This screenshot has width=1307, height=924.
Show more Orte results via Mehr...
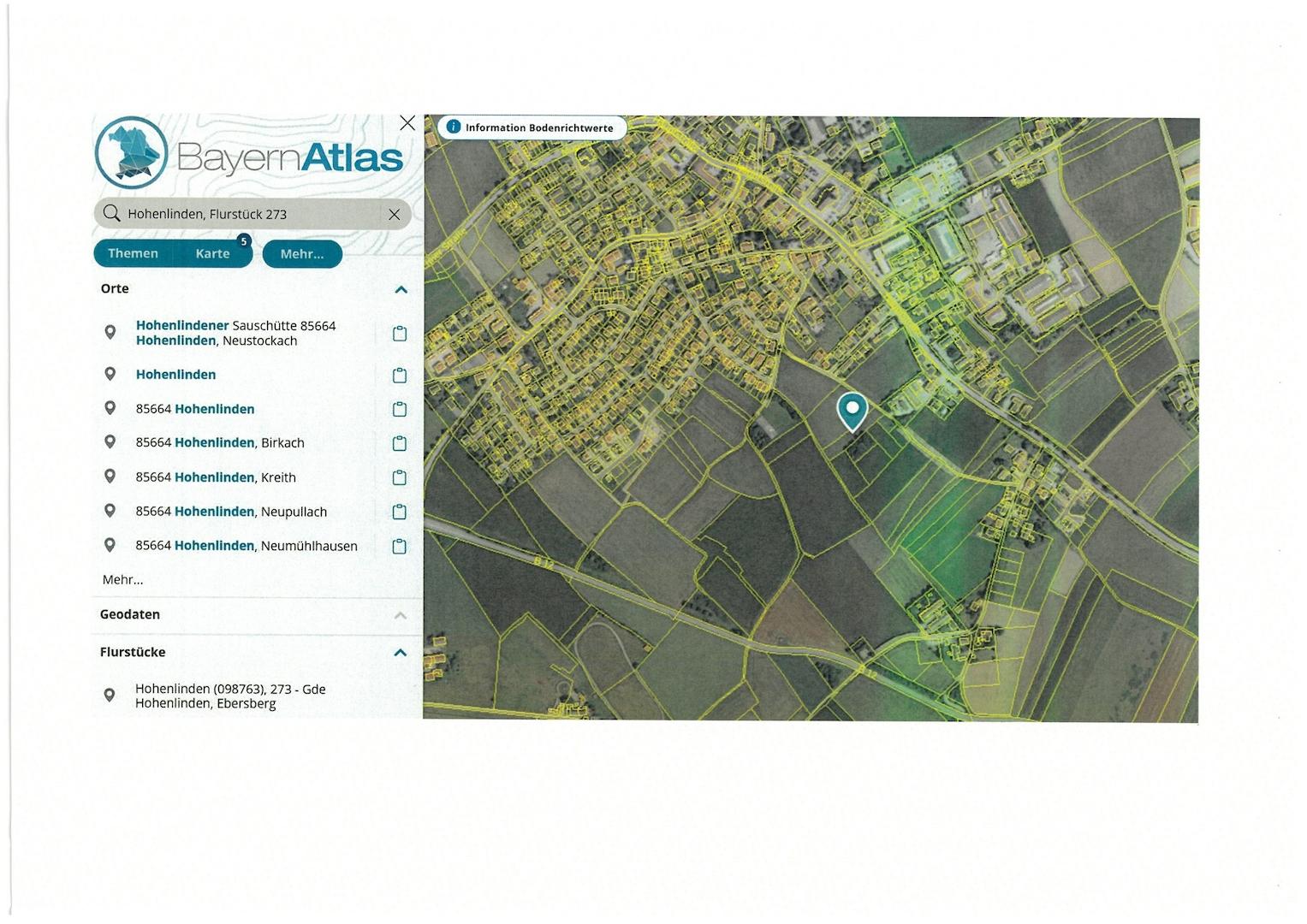pyautogui.click(x=122, y=580)
